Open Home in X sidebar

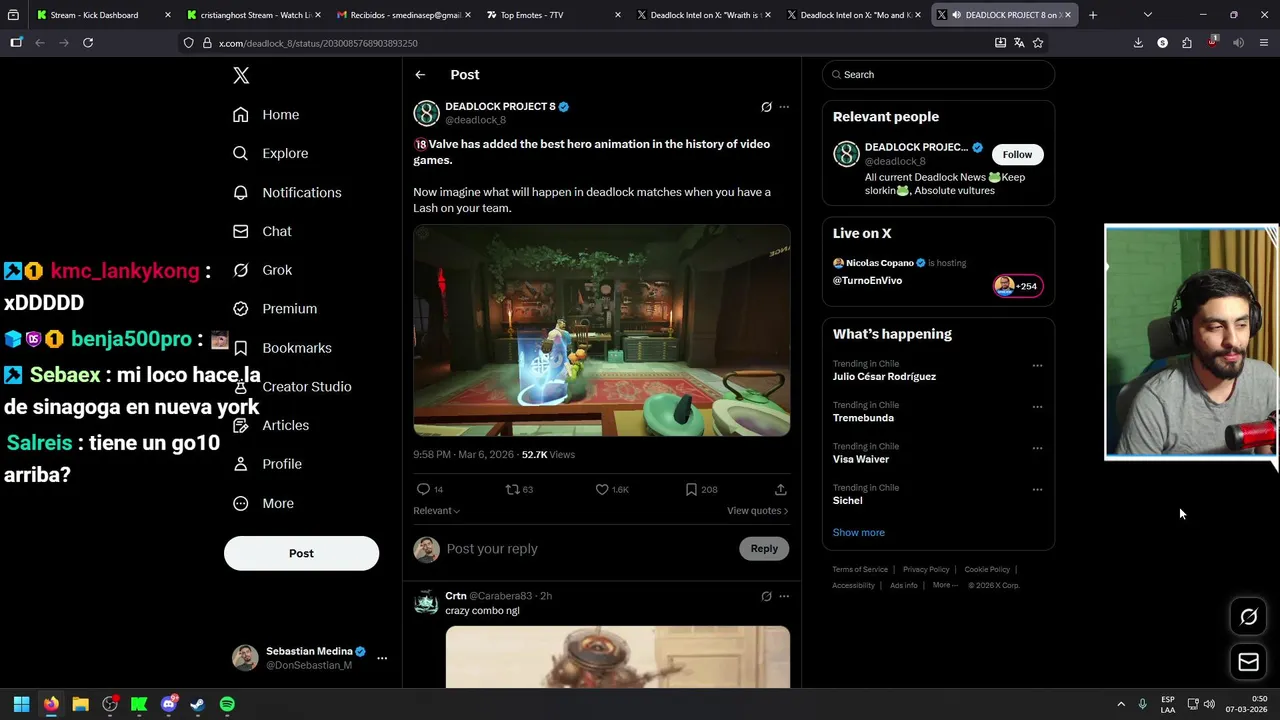266,115
